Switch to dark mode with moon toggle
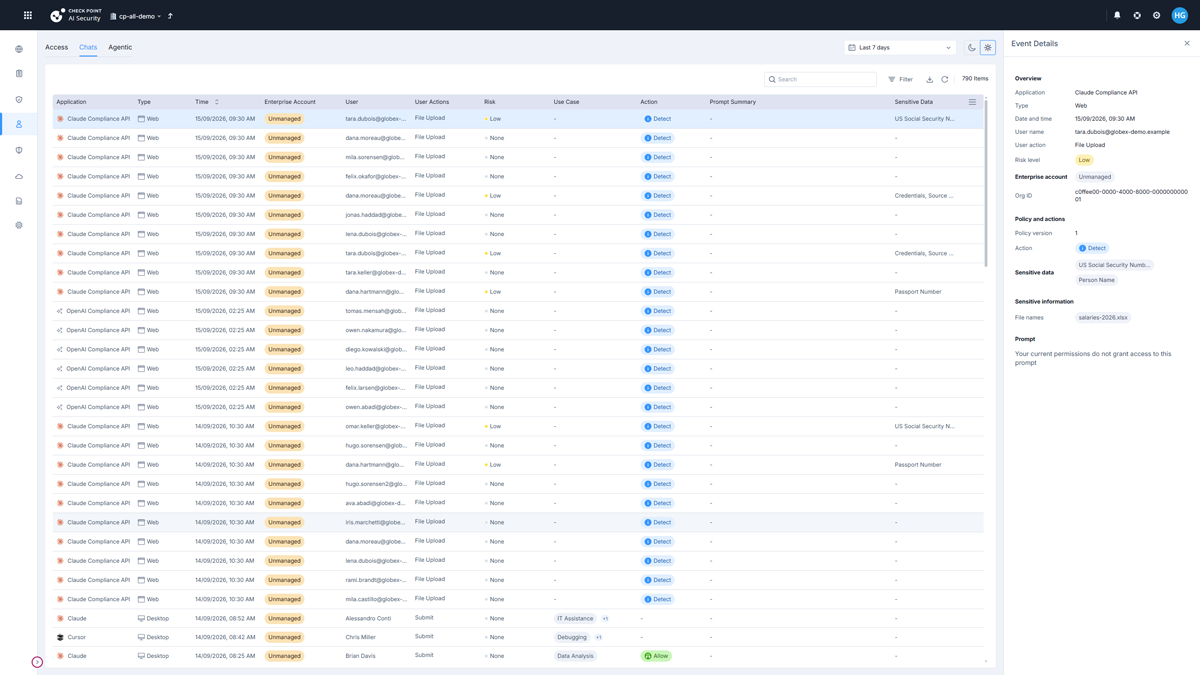Screen dimensions: 1200x675 972,48
